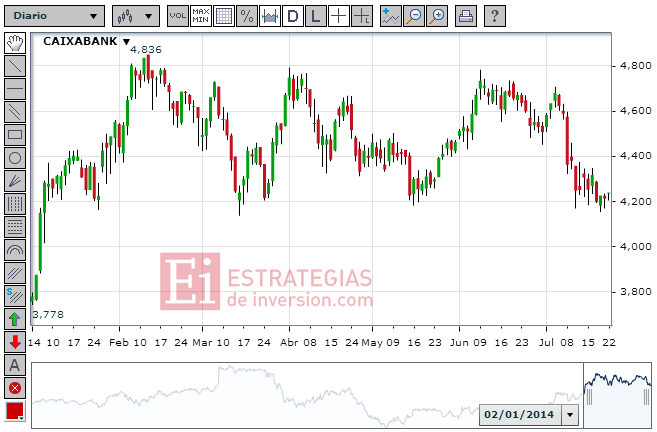Screen dimensions: 657x432
Task: Open the Diario period dropdown
Action: (54, 16)
